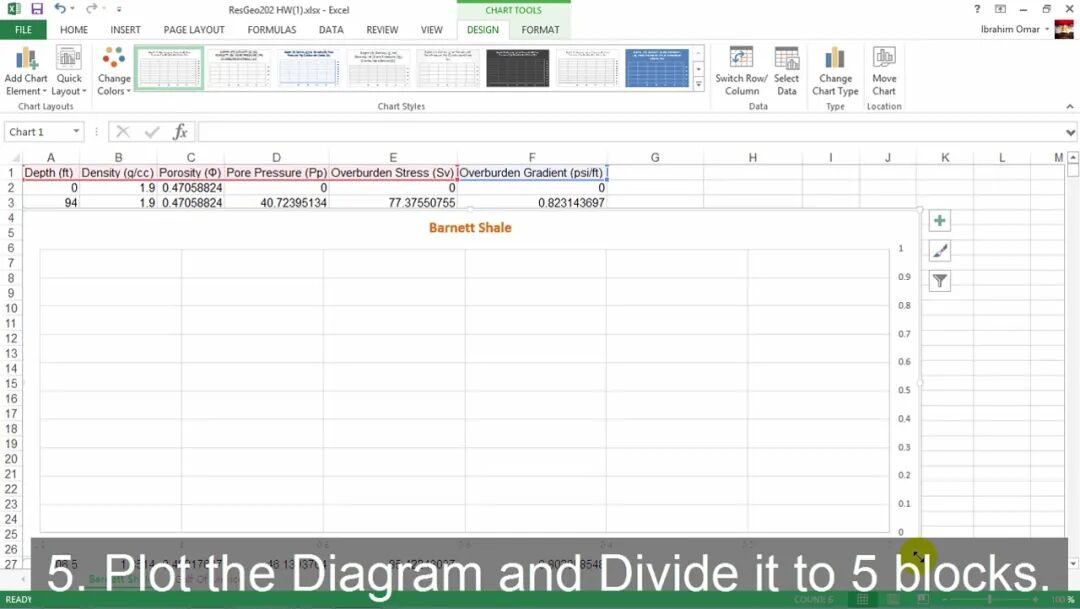
Task: Open Excel Help question mark
Action: [x=977, y=9]
